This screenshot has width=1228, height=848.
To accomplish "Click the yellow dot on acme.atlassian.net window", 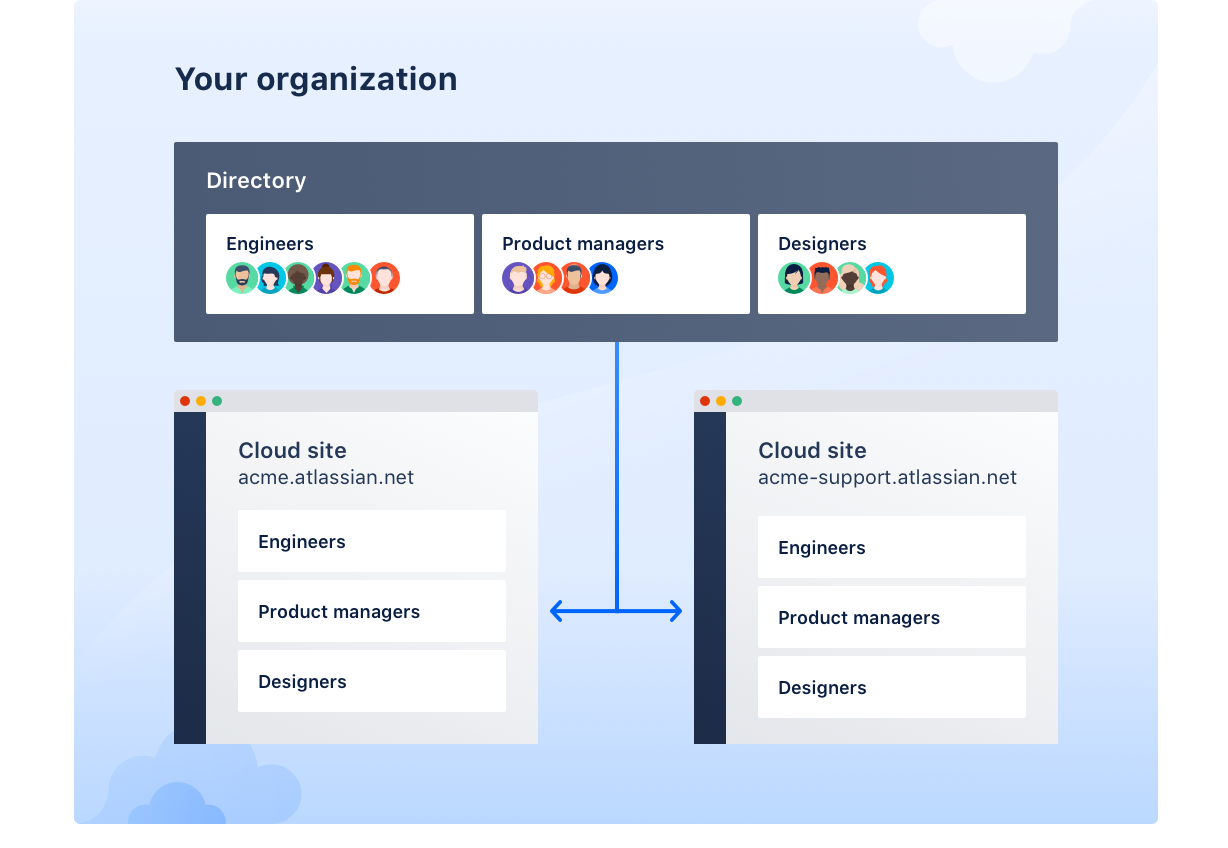I will click(201, 401).
